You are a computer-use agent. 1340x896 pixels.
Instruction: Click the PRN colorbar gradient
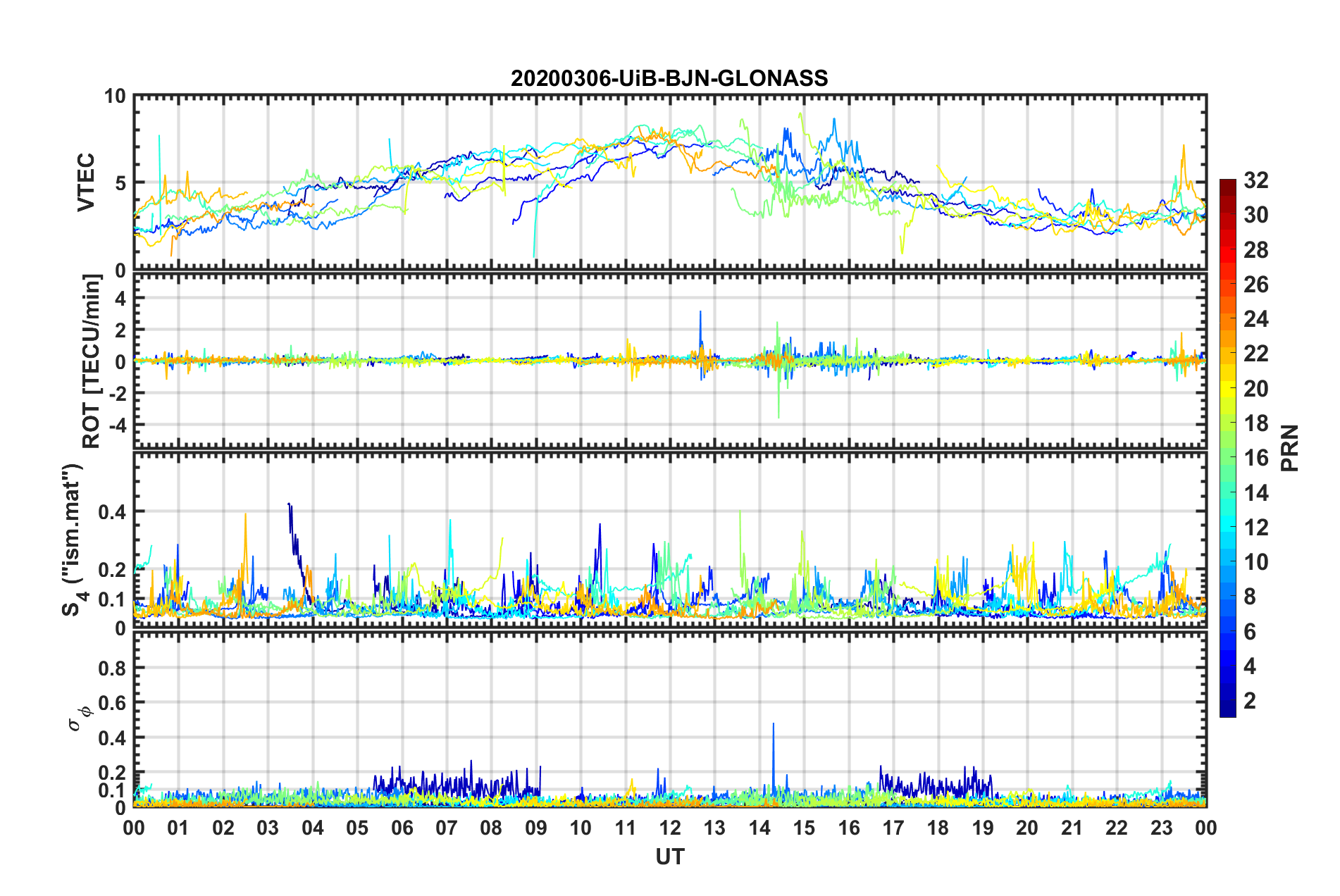point(1227,448)
